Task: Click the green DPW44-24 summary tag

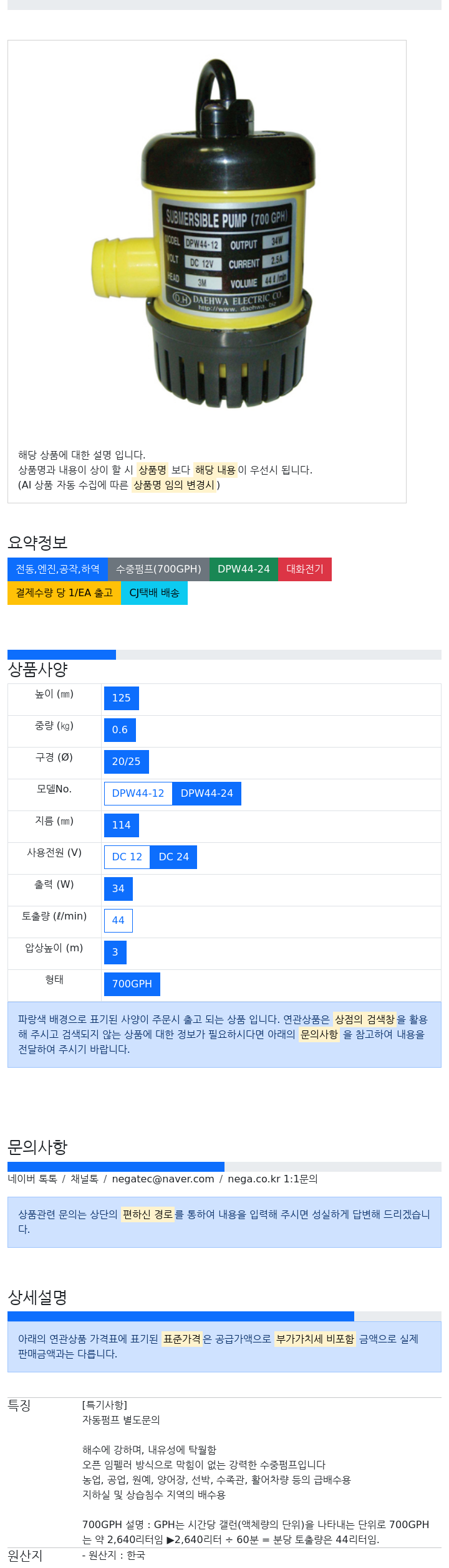Action: [243, 569]
